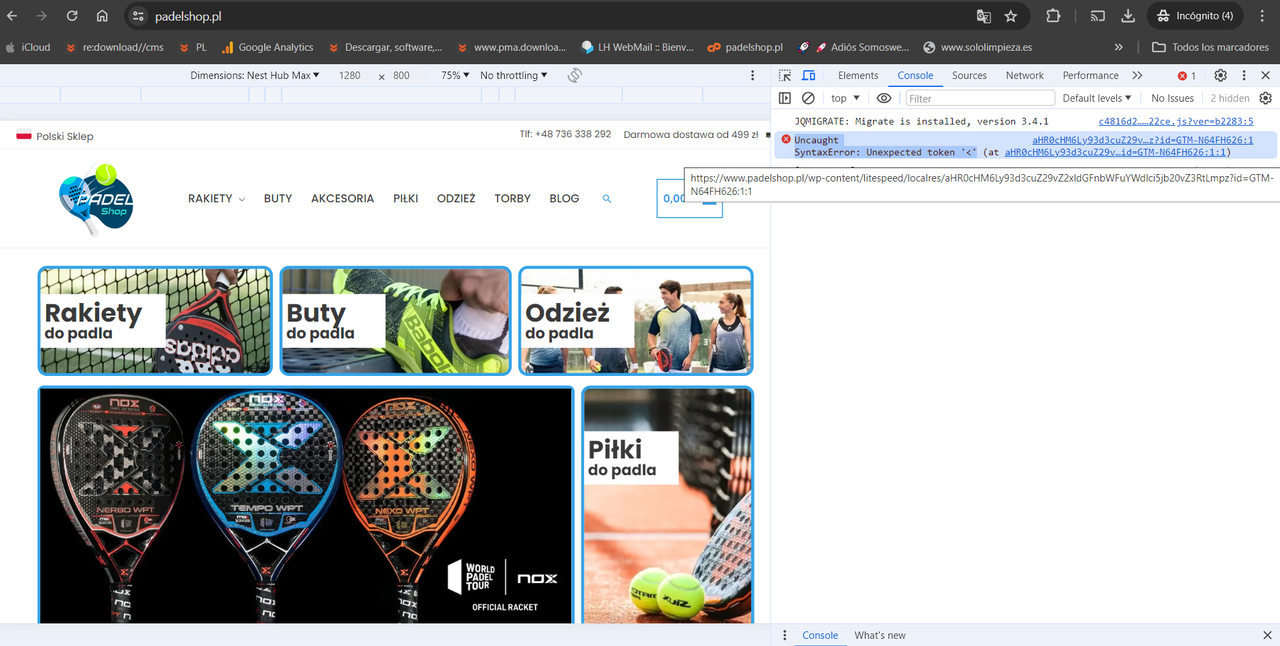Viewport: 1280px width, 646px height.
Task: Open Todos los marcadores folder
Action: pyautogui.click(x=1210, y=47)
